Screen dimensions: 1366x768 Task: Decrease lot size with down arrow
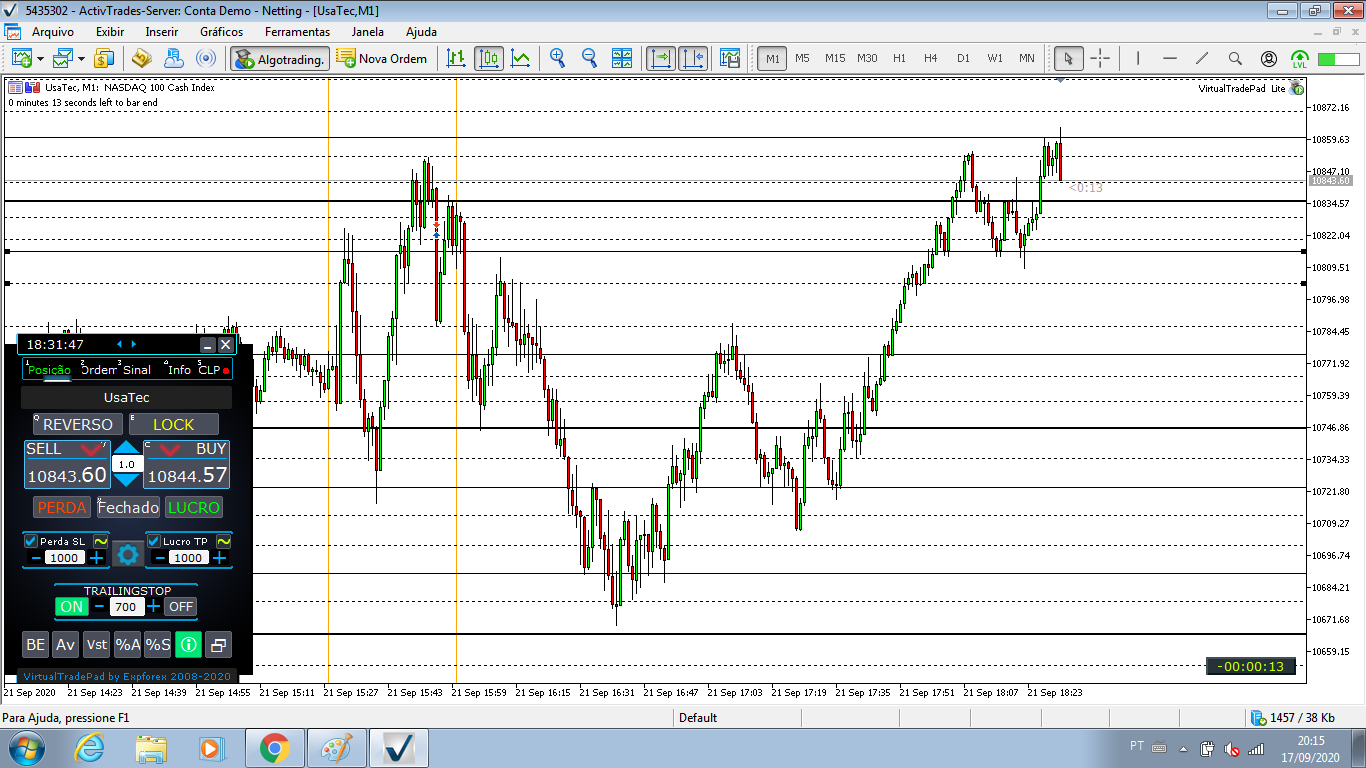(x=127, y=481)
